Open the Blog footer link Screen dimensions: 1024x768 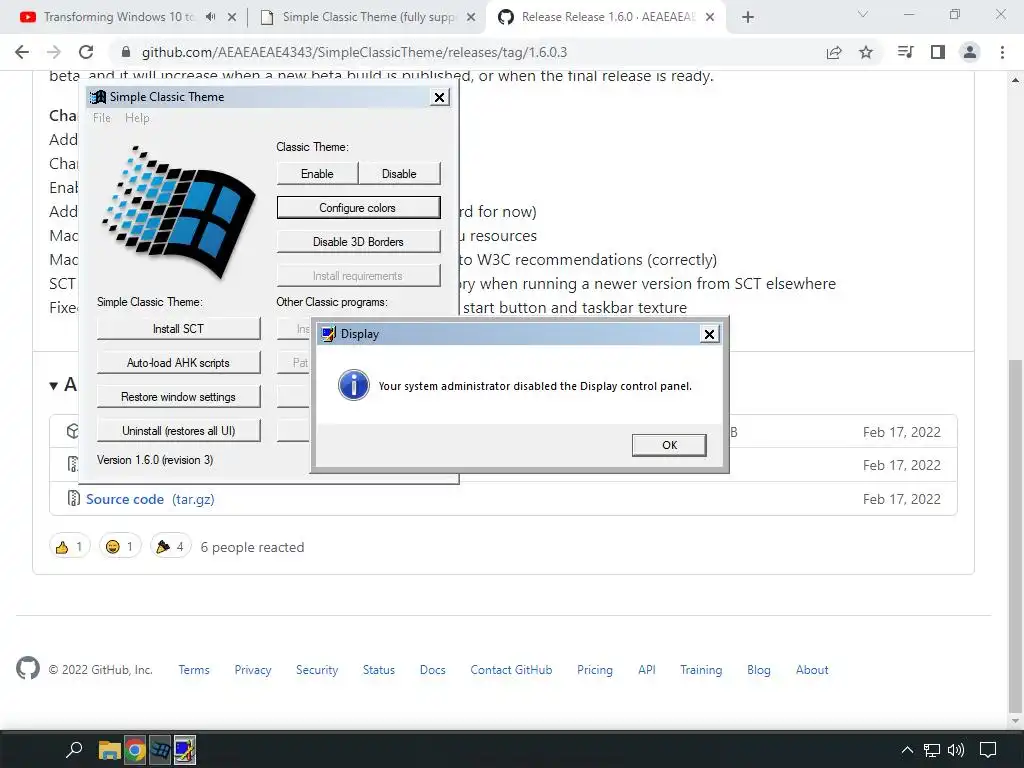click(759, 670)
